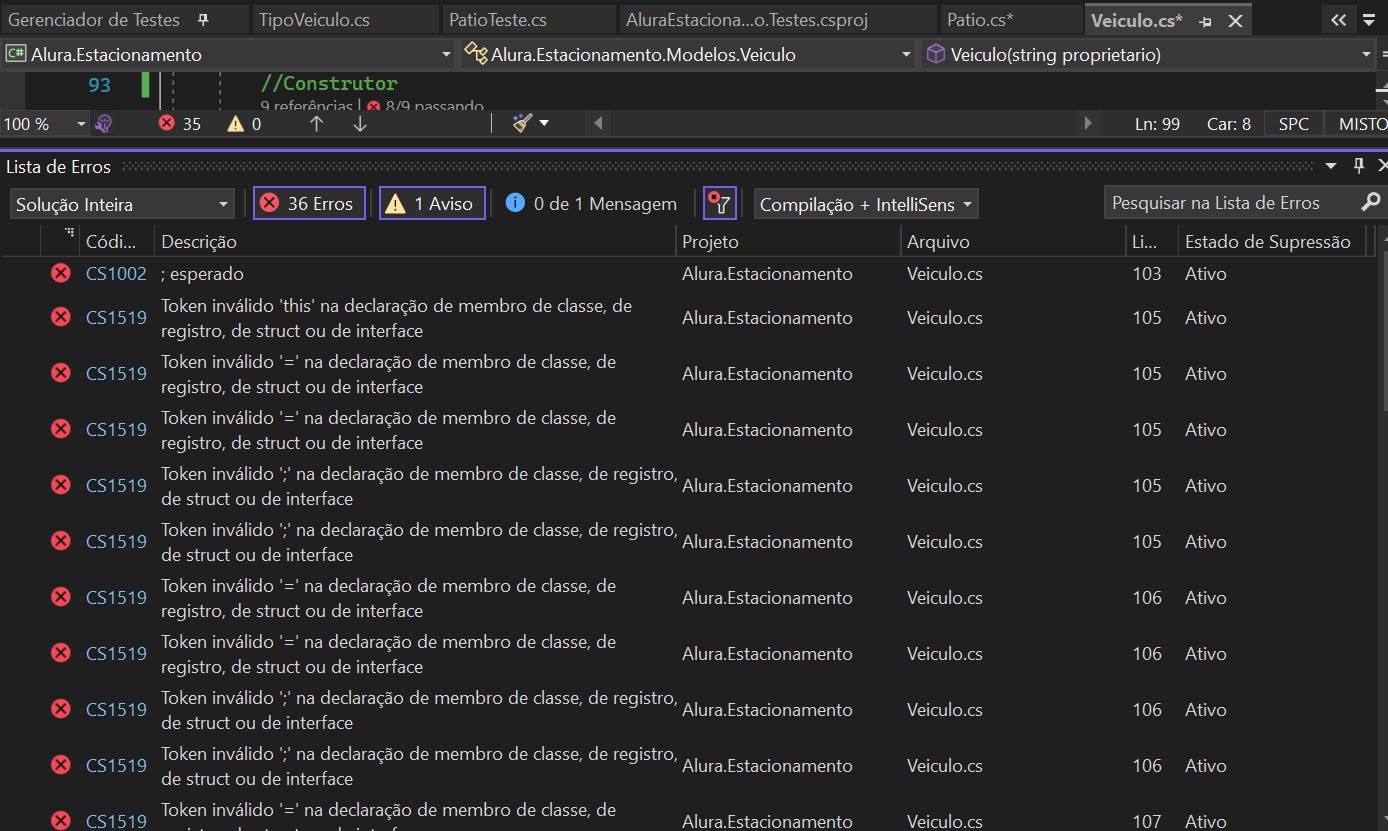Open the code cleanup options arrow
The width and height of the screenshot is (1388, 831).
(544, 123)
